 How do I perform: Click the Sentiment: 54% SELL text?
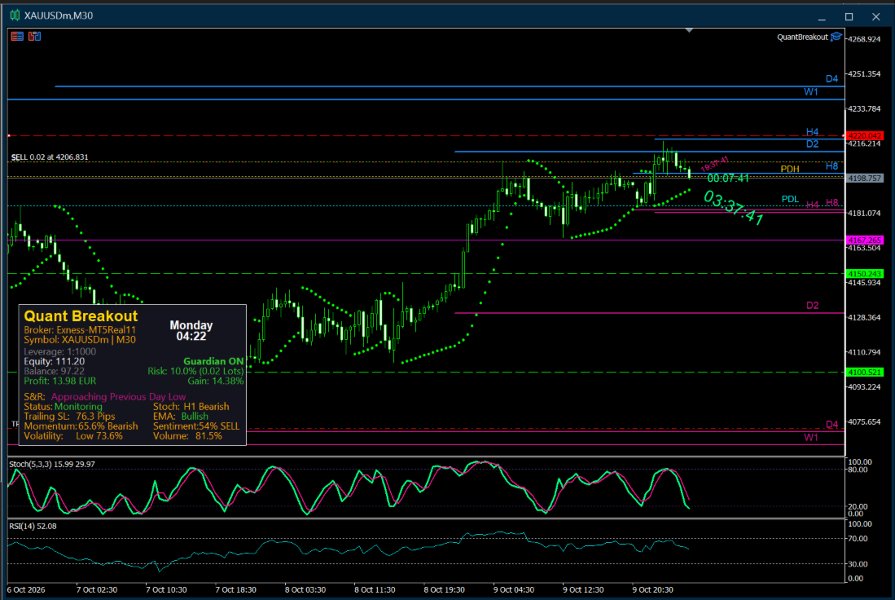pos(196,426)
